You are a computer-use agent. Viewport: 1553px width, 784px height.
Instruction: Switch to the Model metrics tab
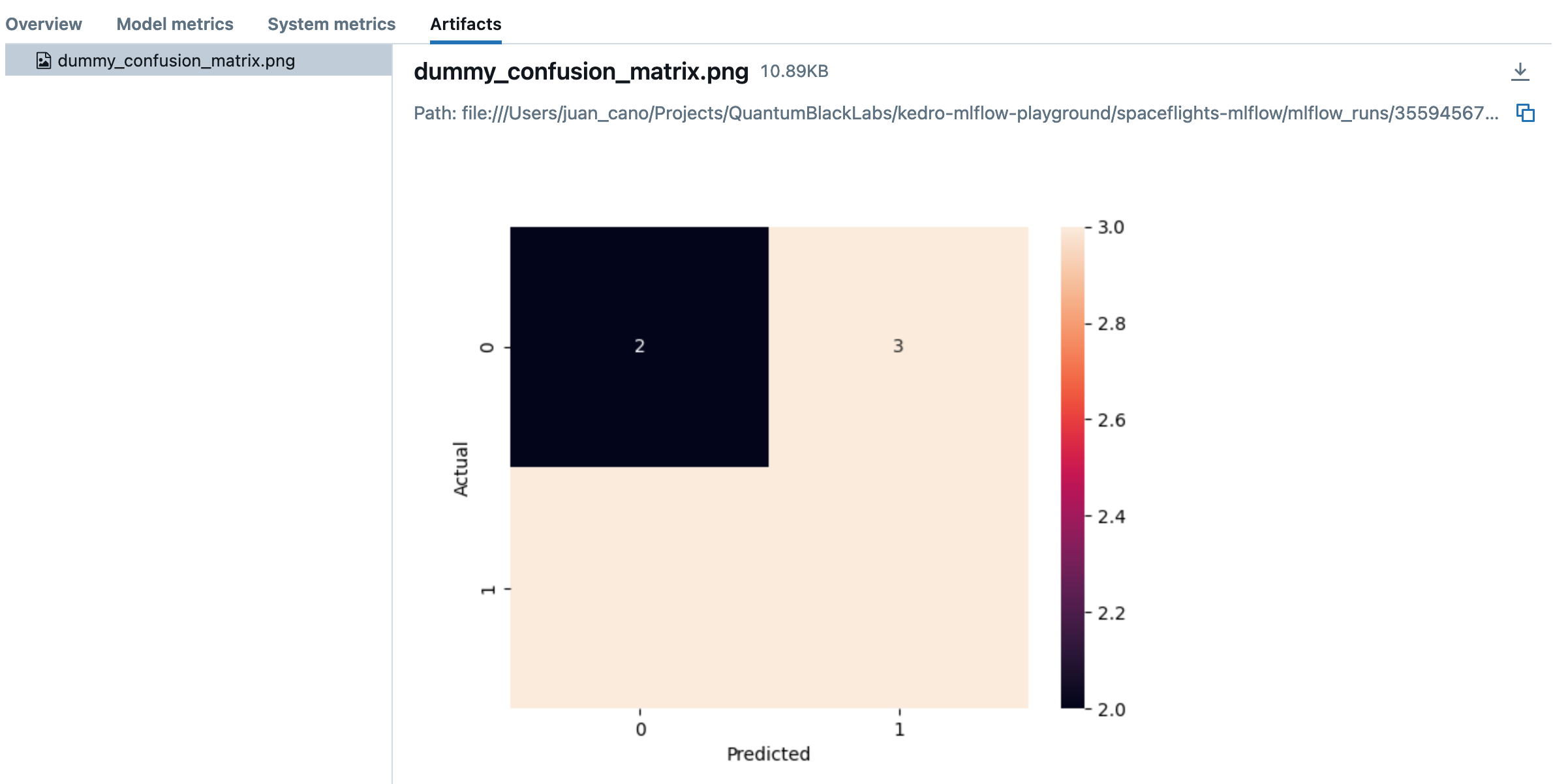pos(175,24)
